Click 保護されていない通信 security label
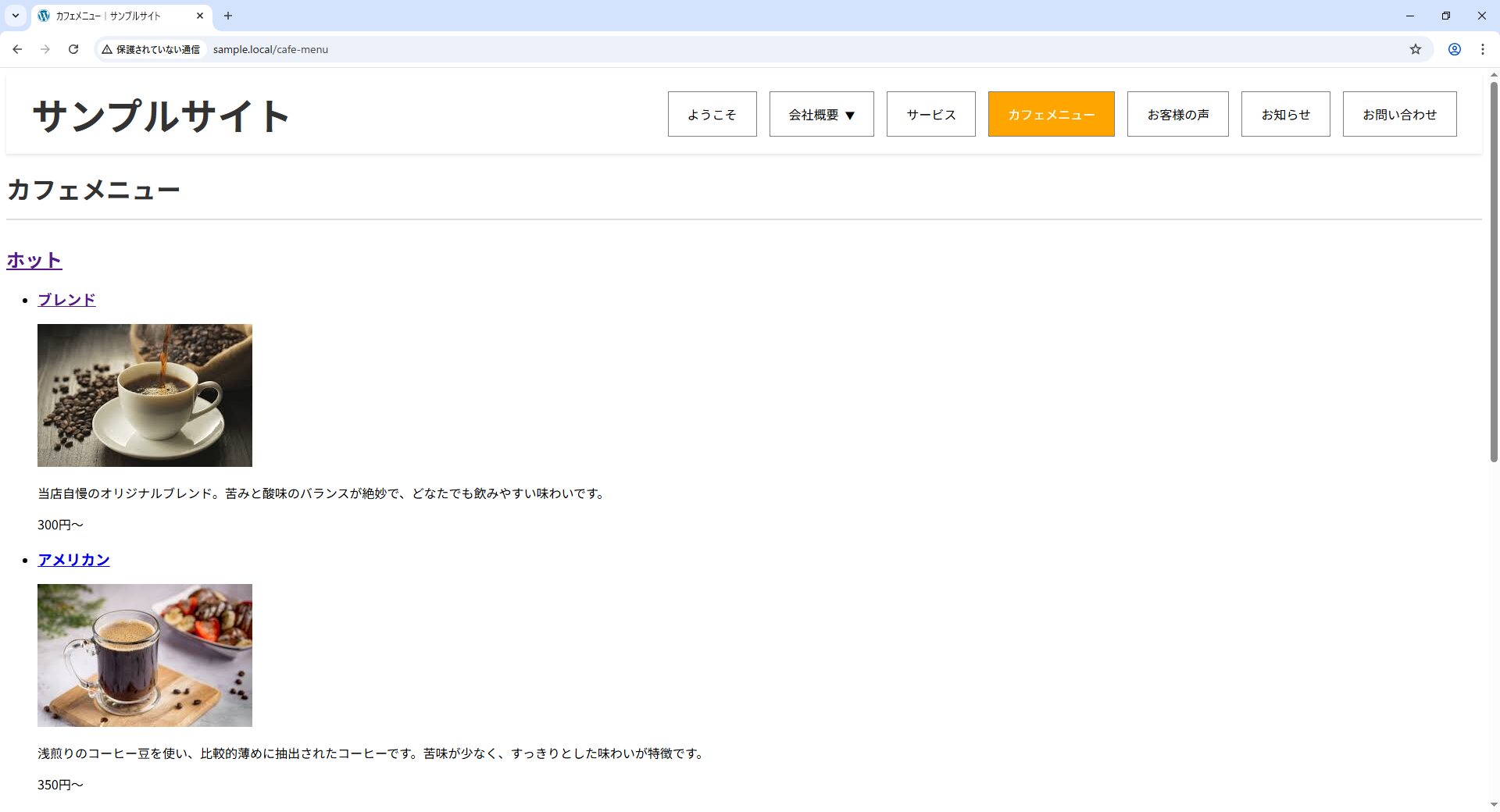Image resolution: width=1500 pixels, height=812 pixels. tap(158, 49)
